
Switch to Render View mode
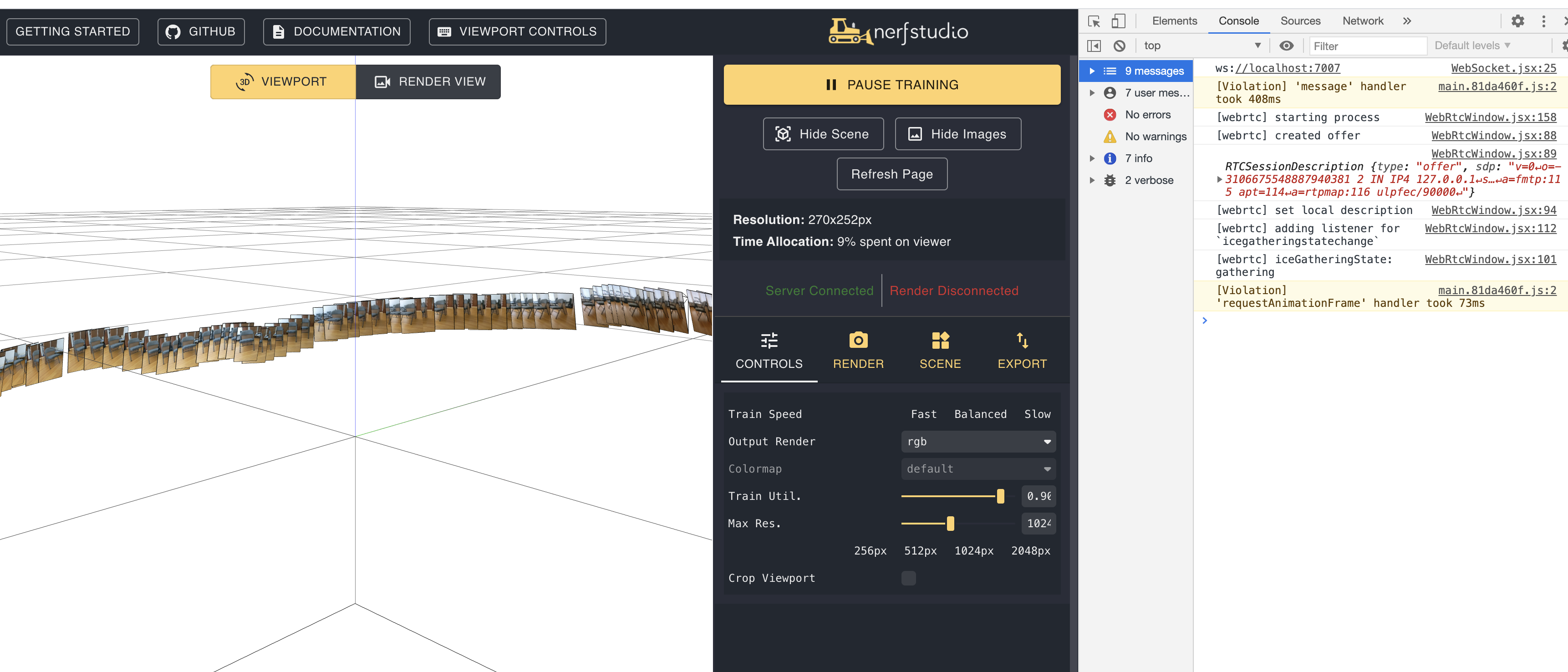(x=428, y=81)
